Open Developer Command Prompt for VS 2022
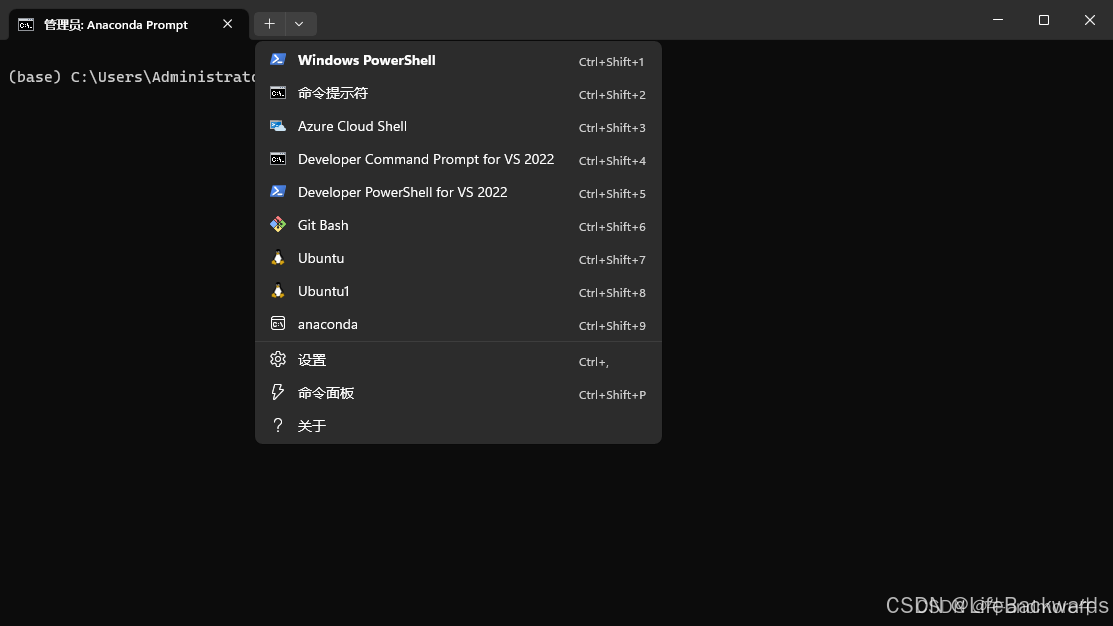The height and width of the screenshot is (626, 1113). coord(458,159)
